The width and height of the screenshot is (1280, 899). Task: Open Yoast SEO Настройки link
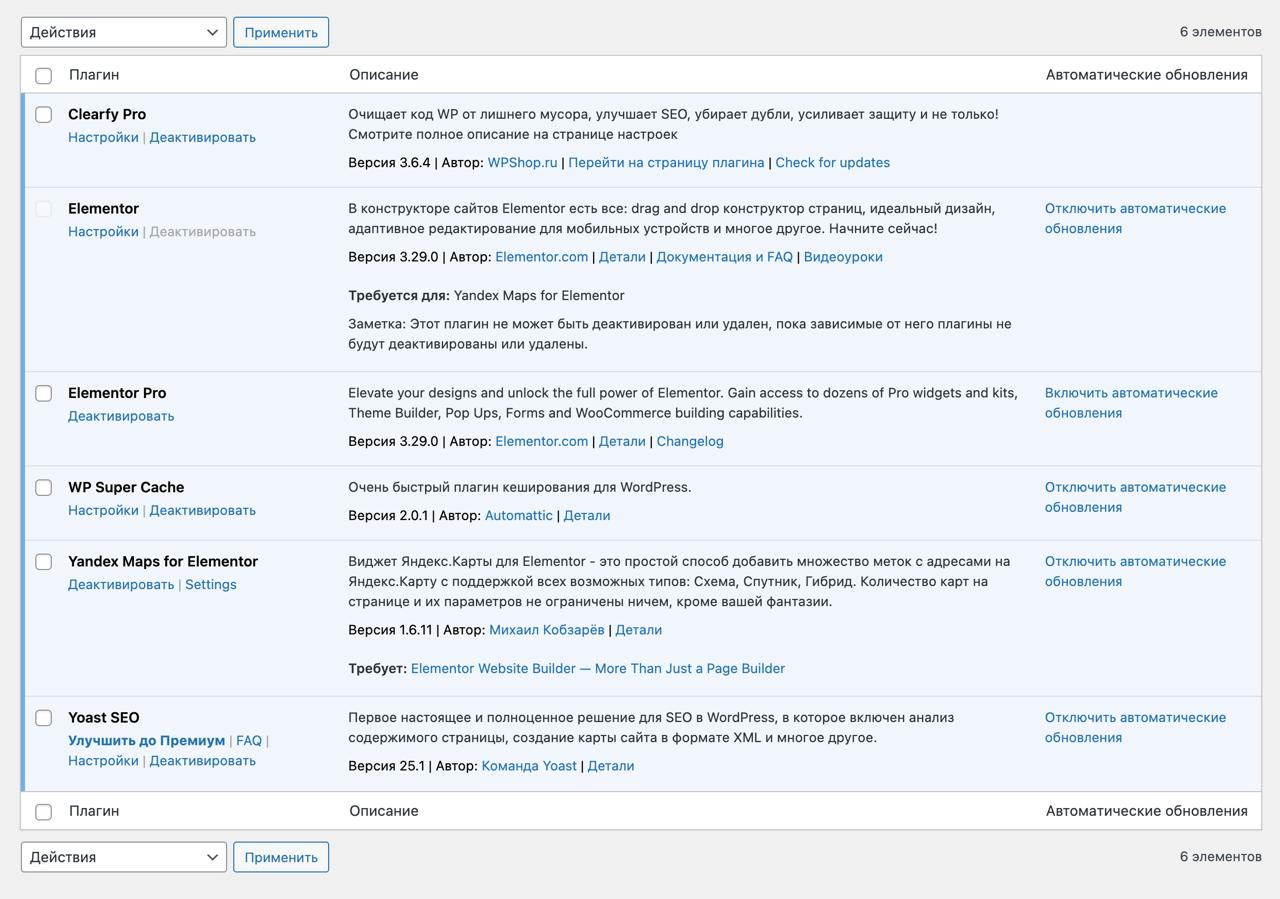[x=103, y=761]
